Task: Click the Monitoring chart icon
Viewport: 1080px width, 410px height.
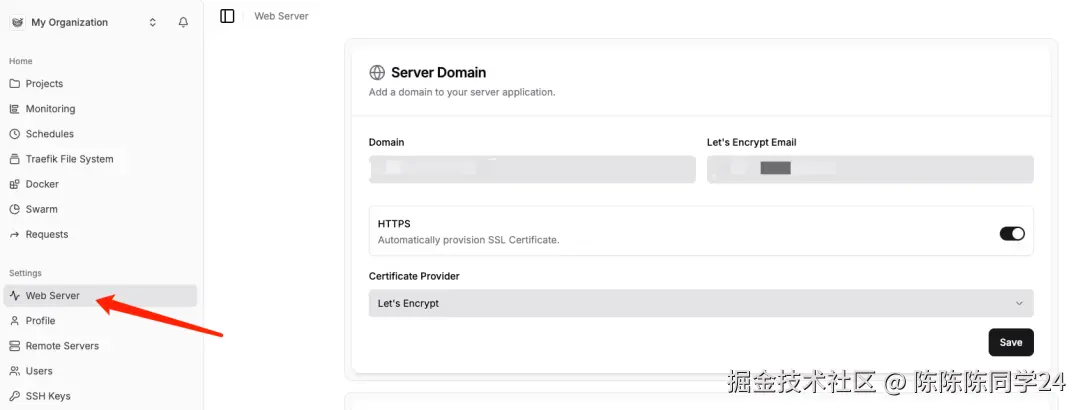Action: tap(15, 109)
